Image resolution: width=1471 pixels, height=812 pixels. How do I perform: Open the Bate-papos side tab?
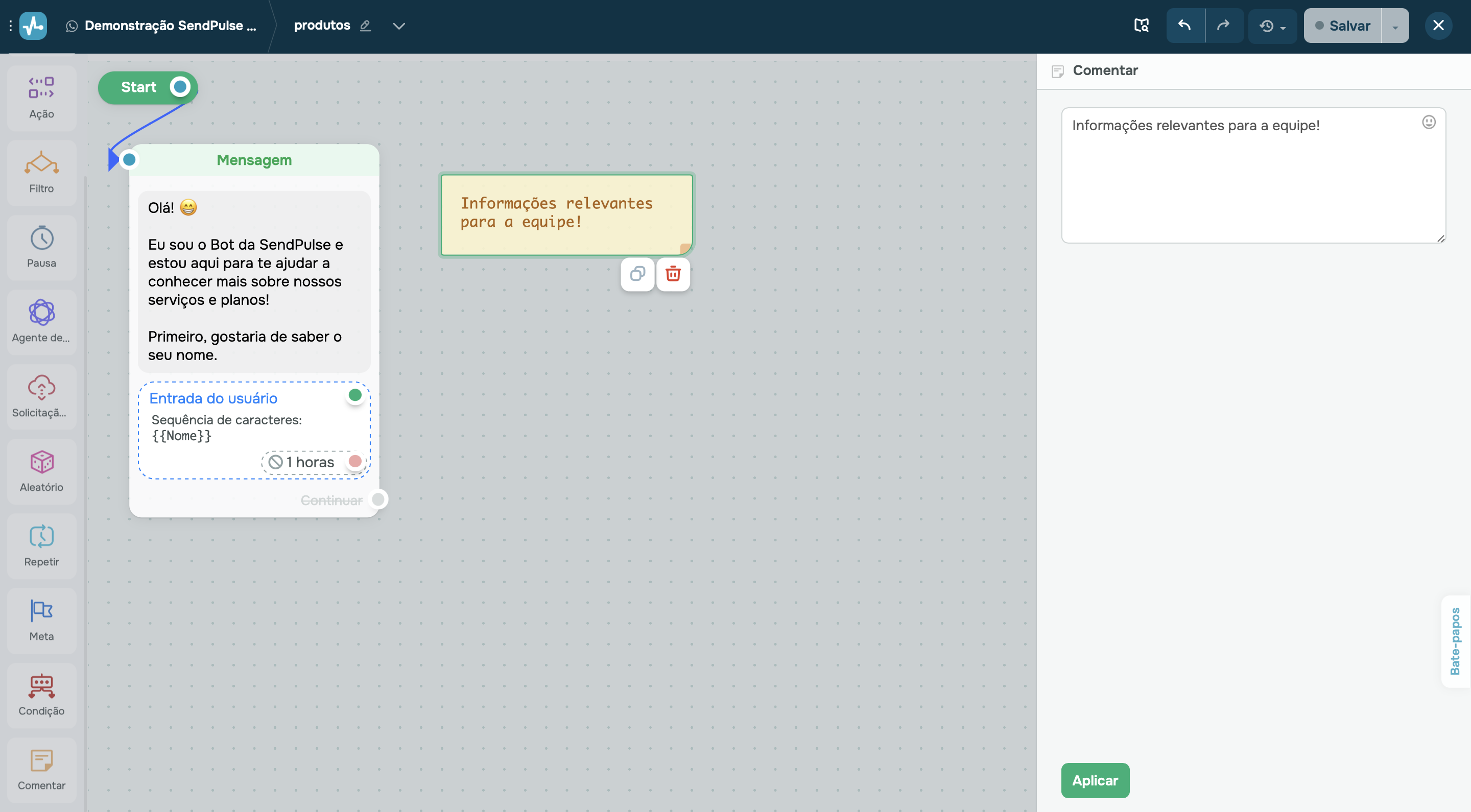coord(1455,641)
